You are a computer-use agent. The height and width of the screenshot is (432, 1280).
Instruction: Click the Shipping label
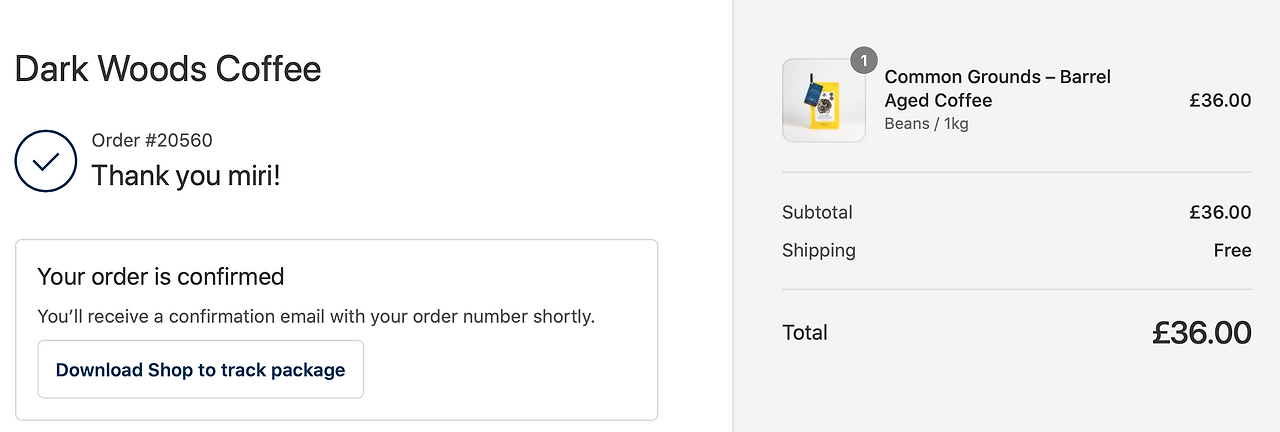[818, 250]
